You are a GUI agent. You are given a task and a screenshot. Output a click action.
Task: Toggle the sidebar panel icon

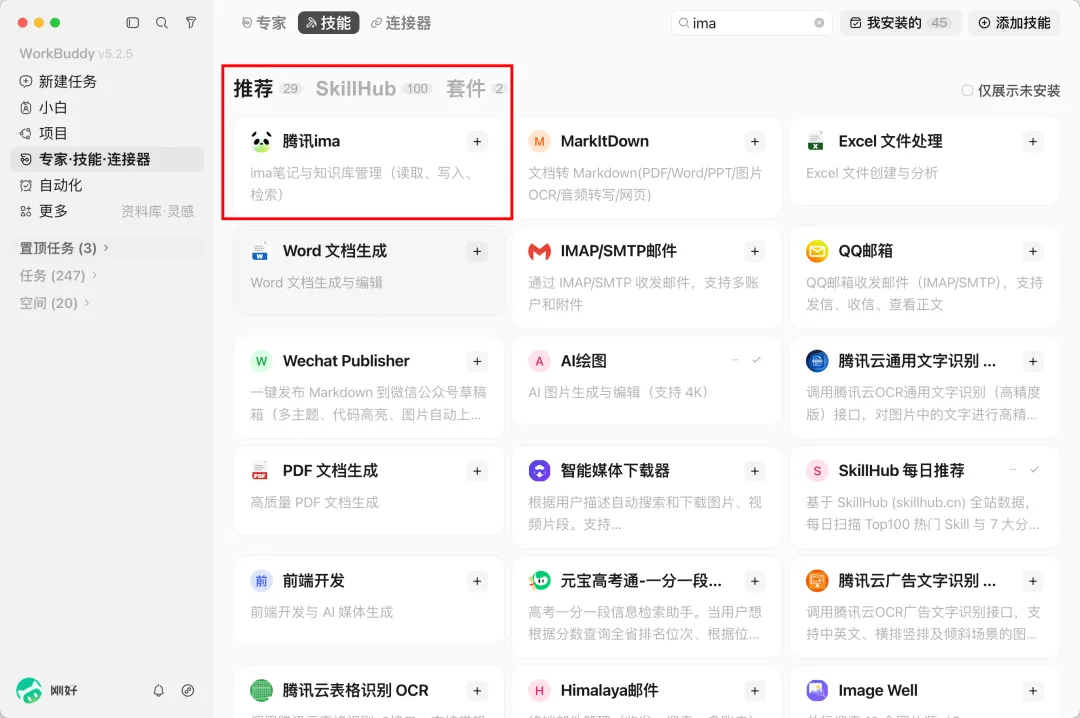pos(133,23)
